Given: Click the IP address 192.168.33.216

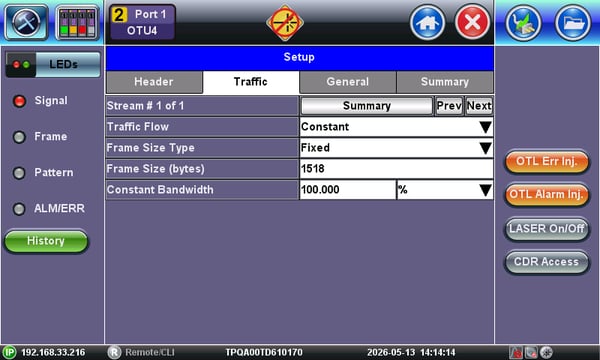Looking at the screenshot, I should [x=53, y=352].
